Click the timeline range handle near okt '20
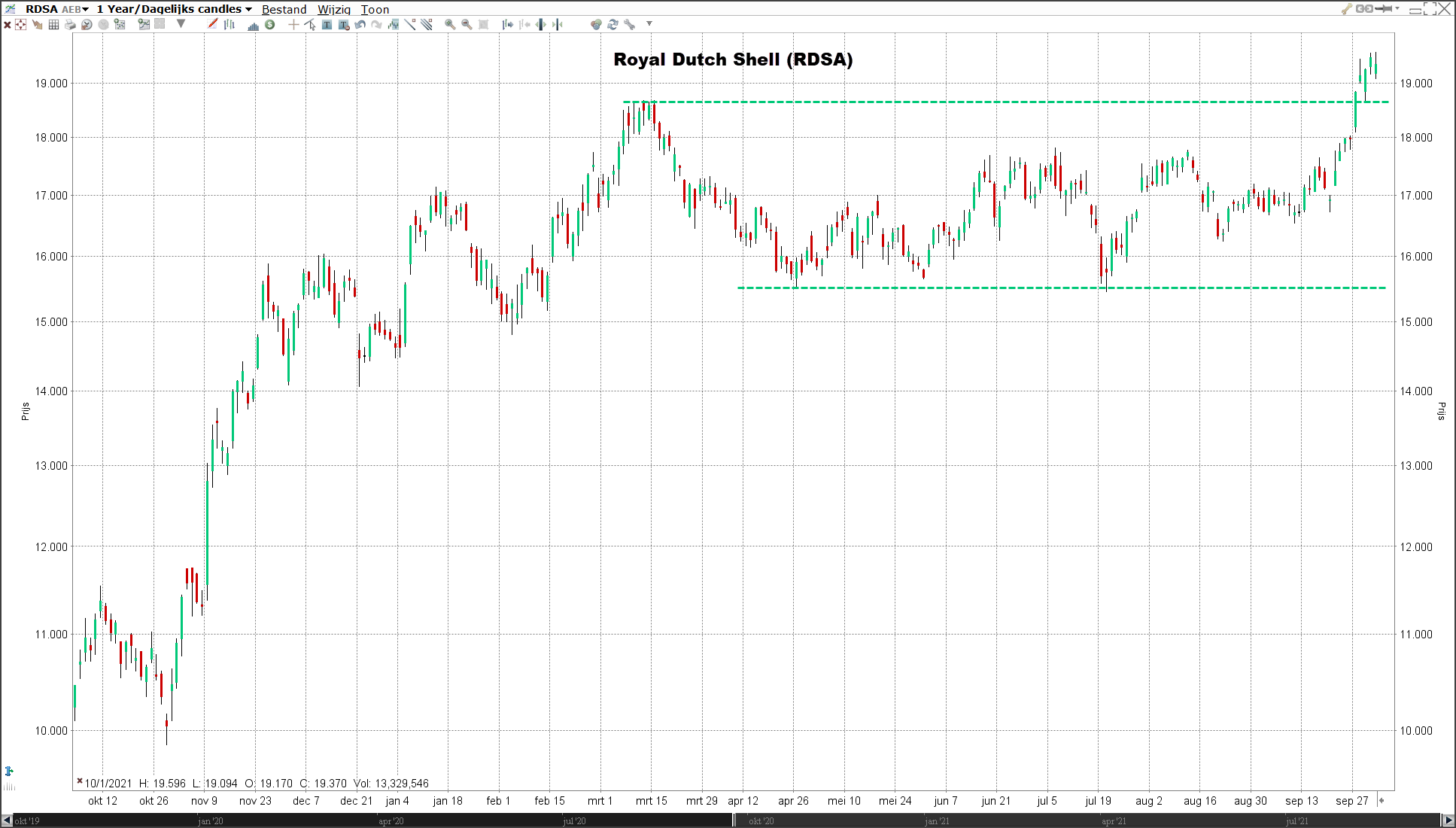Viewport: 1456px width, 828px height. coord(735,820)
